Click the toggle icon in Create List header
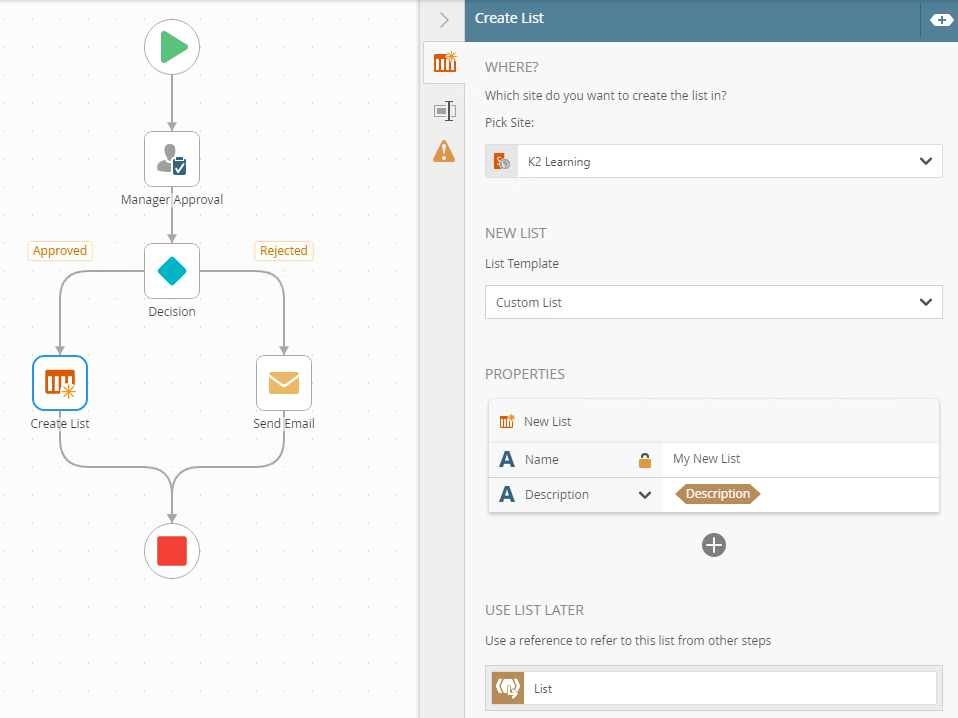Viewport: 958px width, 718px height. click(x=940, y=20)
